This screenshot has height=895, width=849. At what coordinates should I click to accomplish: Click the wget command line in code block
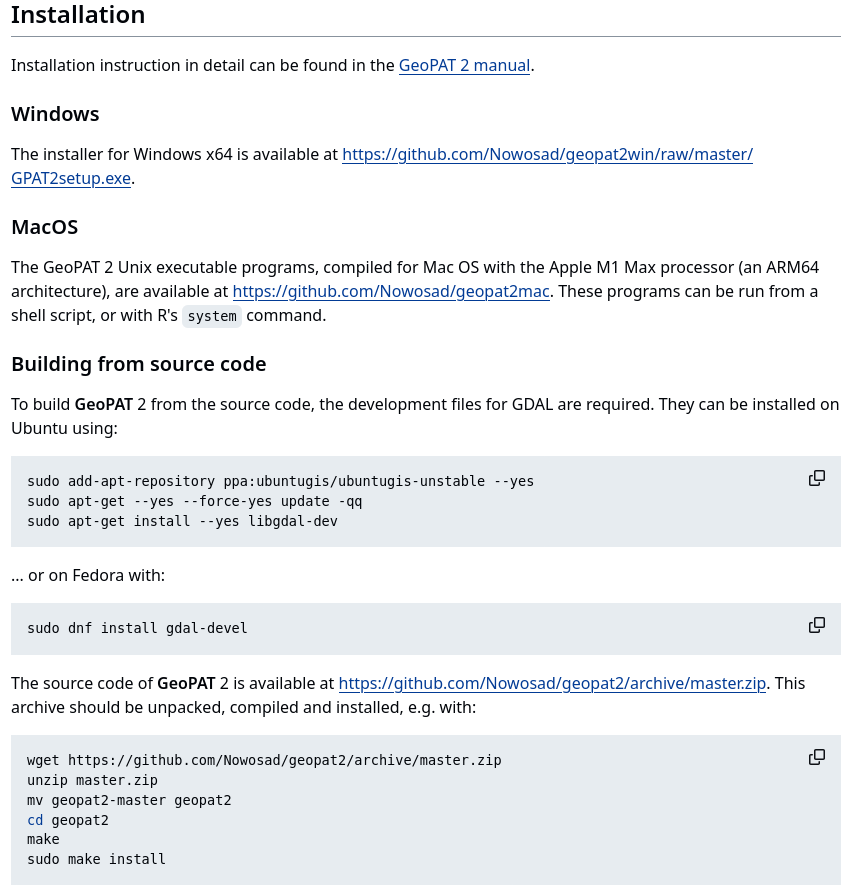[264, 760]
